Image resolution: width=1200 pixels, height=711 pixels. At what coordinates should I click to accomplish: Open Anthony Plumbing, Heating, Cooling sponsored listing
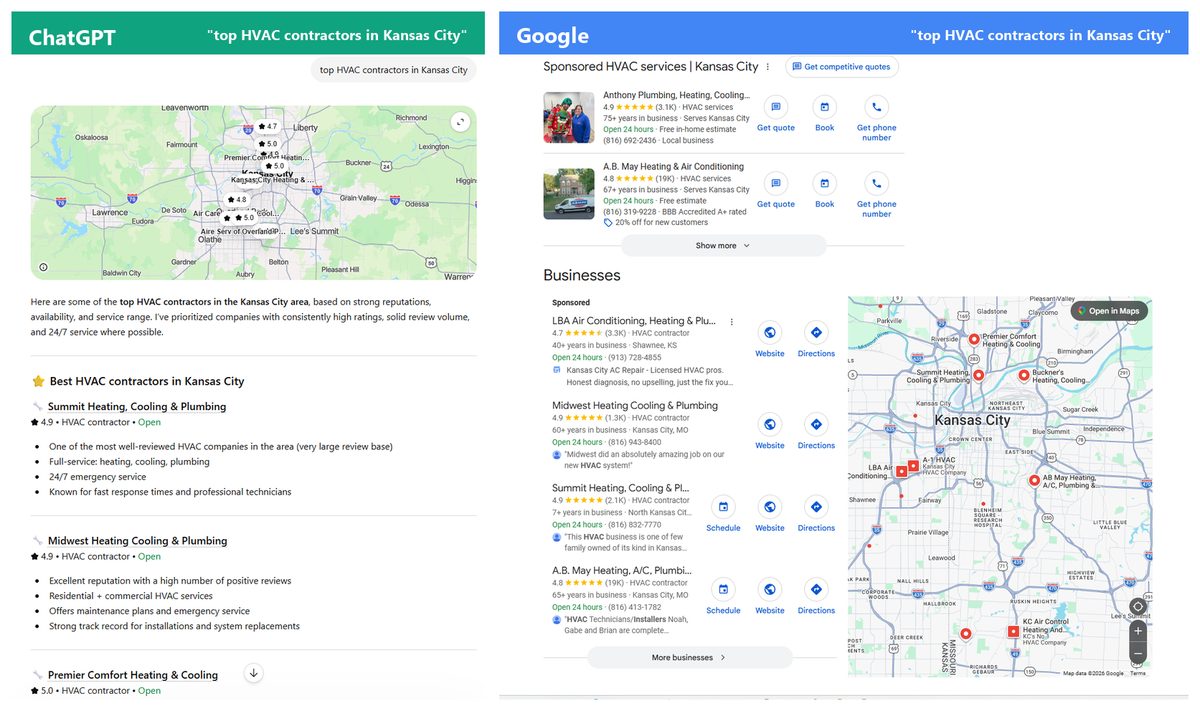pos(676,95)
